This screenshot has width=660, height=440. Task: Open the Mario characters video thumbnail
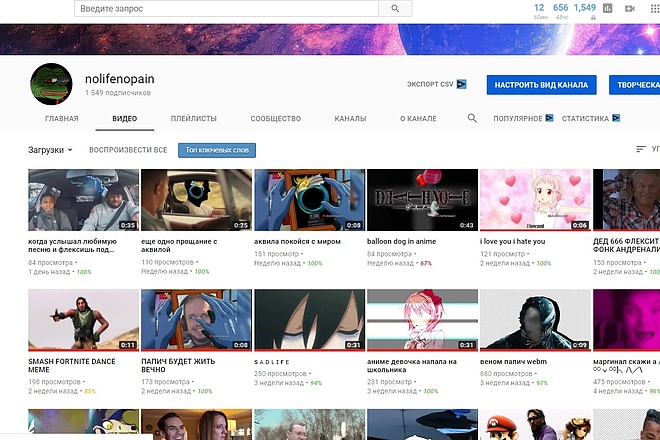pyautogui.click(x=535, y=424)
